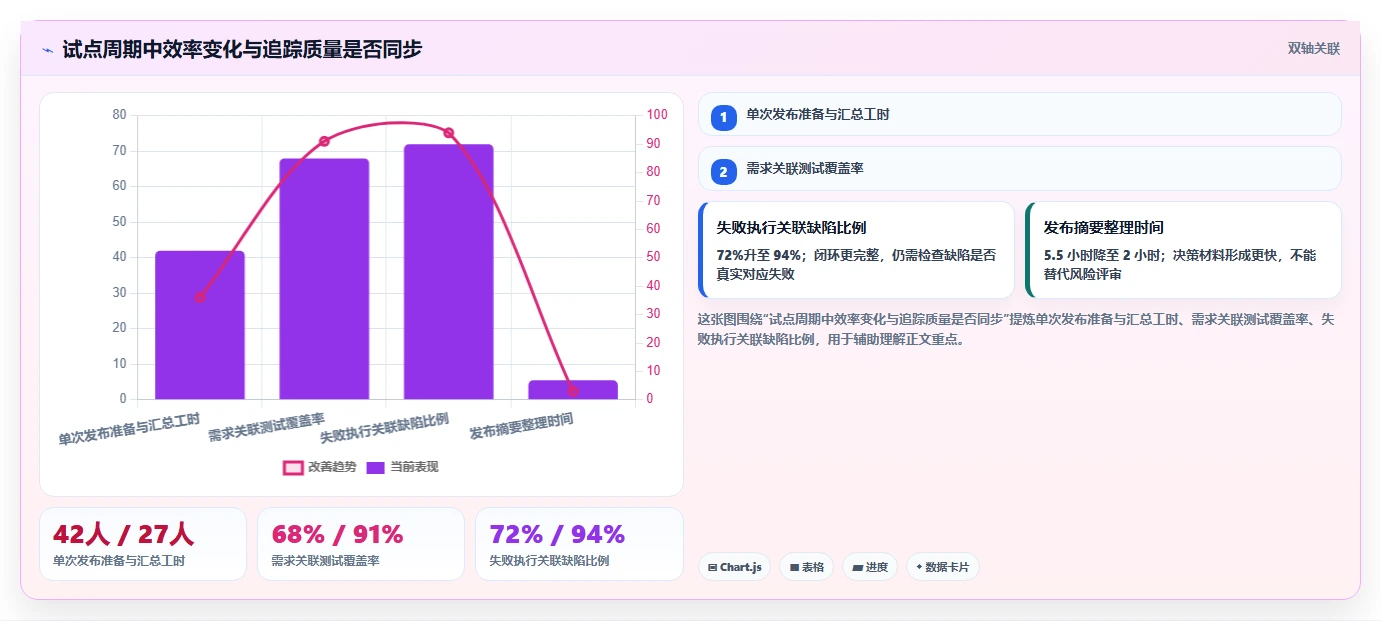This screenshot has height=621, width=1381.
Task: Click the 72% / 94% stat card
Action: tap(579, 544)
